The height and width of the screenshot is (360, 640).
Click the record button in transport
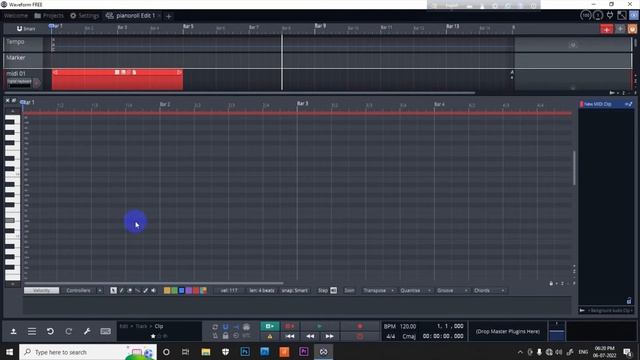click(360, 326)
